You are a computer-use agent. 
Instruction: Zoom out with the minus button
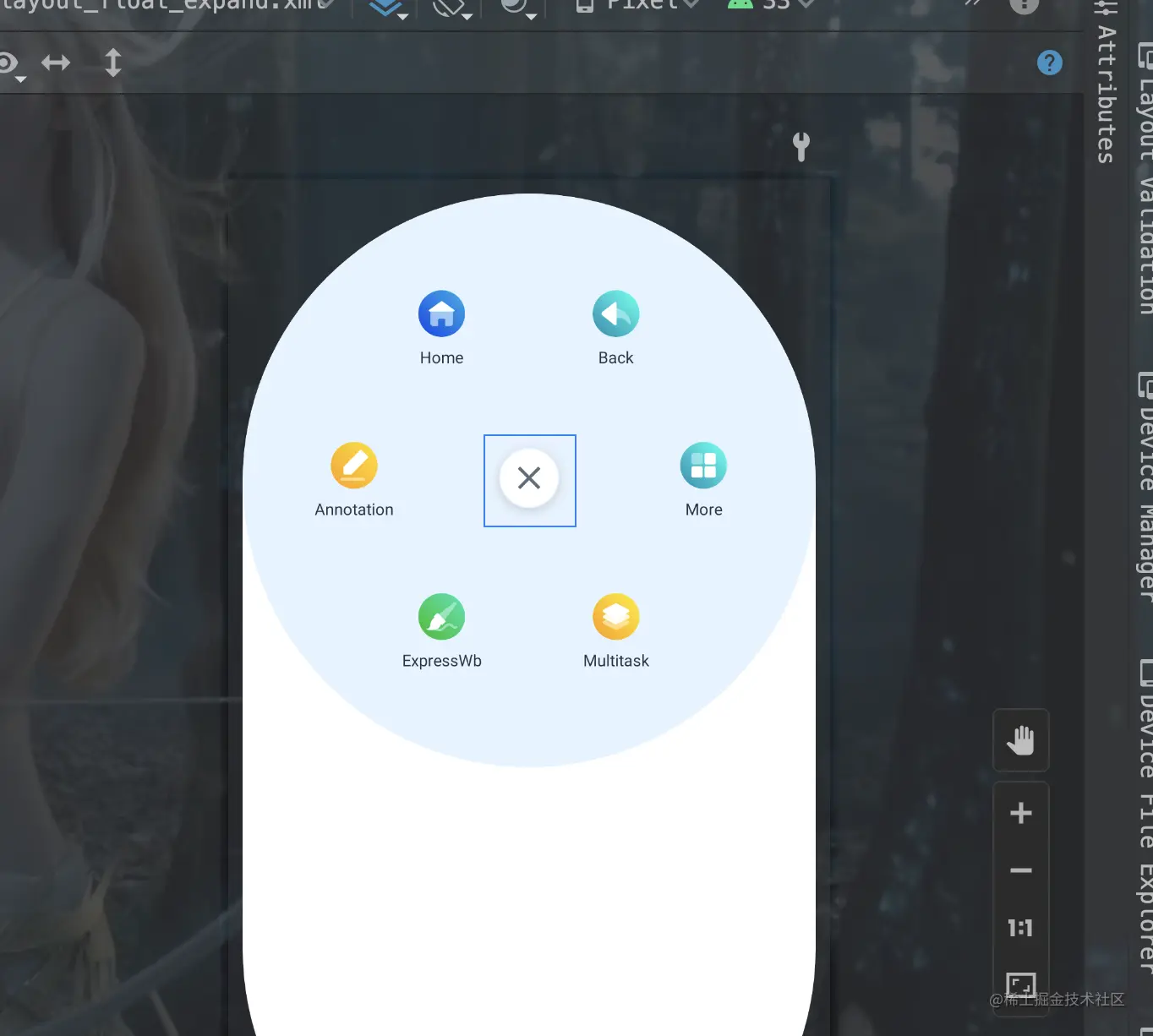pos(1021,870)
